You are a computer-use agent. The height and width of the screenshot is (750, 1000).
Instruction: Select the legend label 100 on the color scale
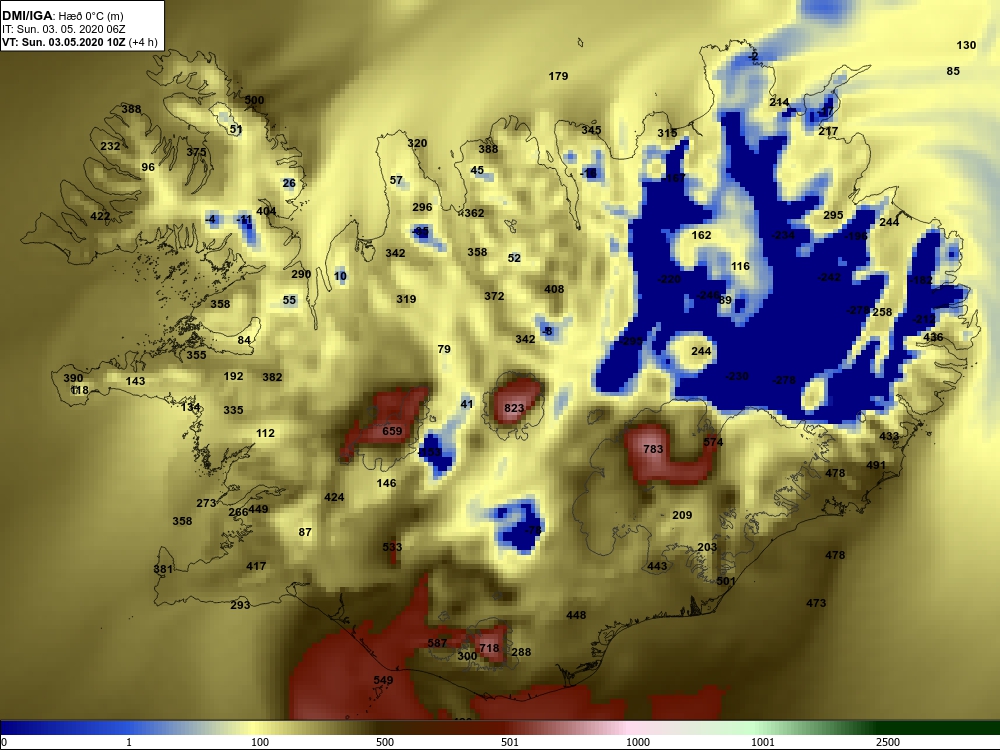coord(260,742)
